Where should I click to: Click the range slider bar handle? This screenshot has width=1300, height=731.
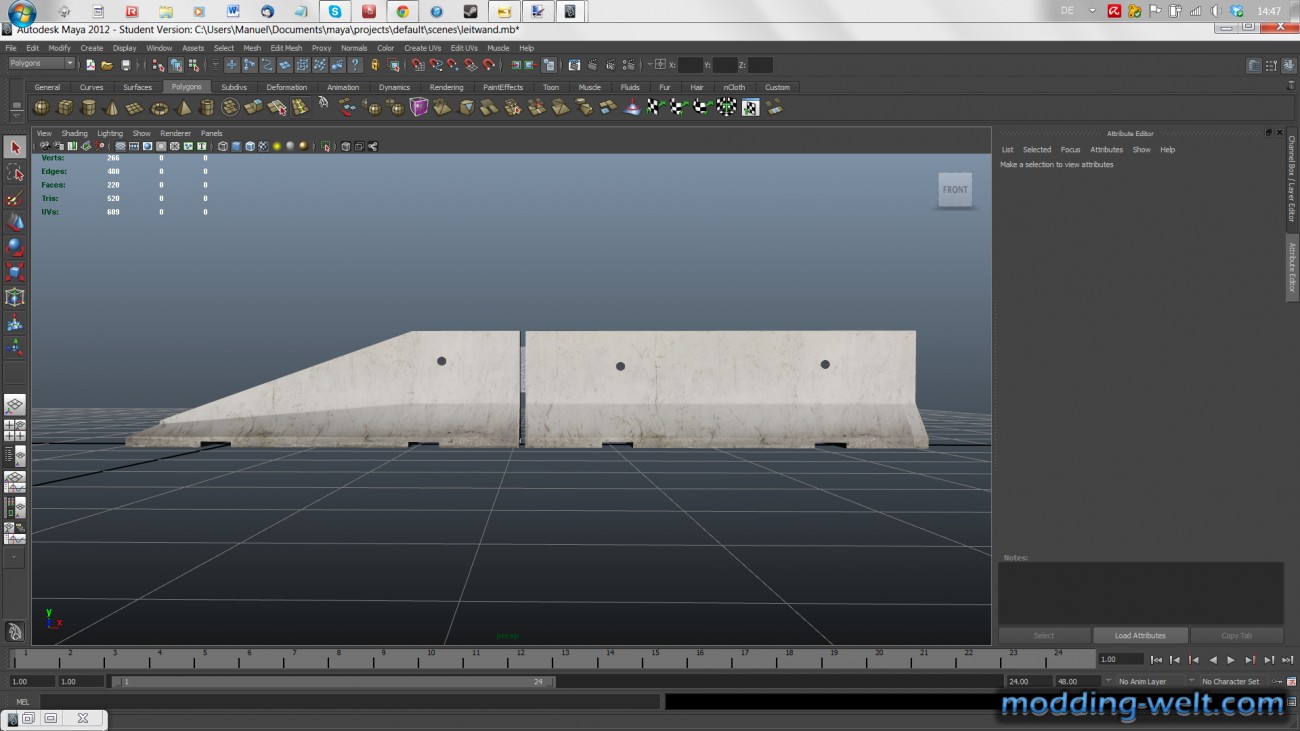coord(335,682)
